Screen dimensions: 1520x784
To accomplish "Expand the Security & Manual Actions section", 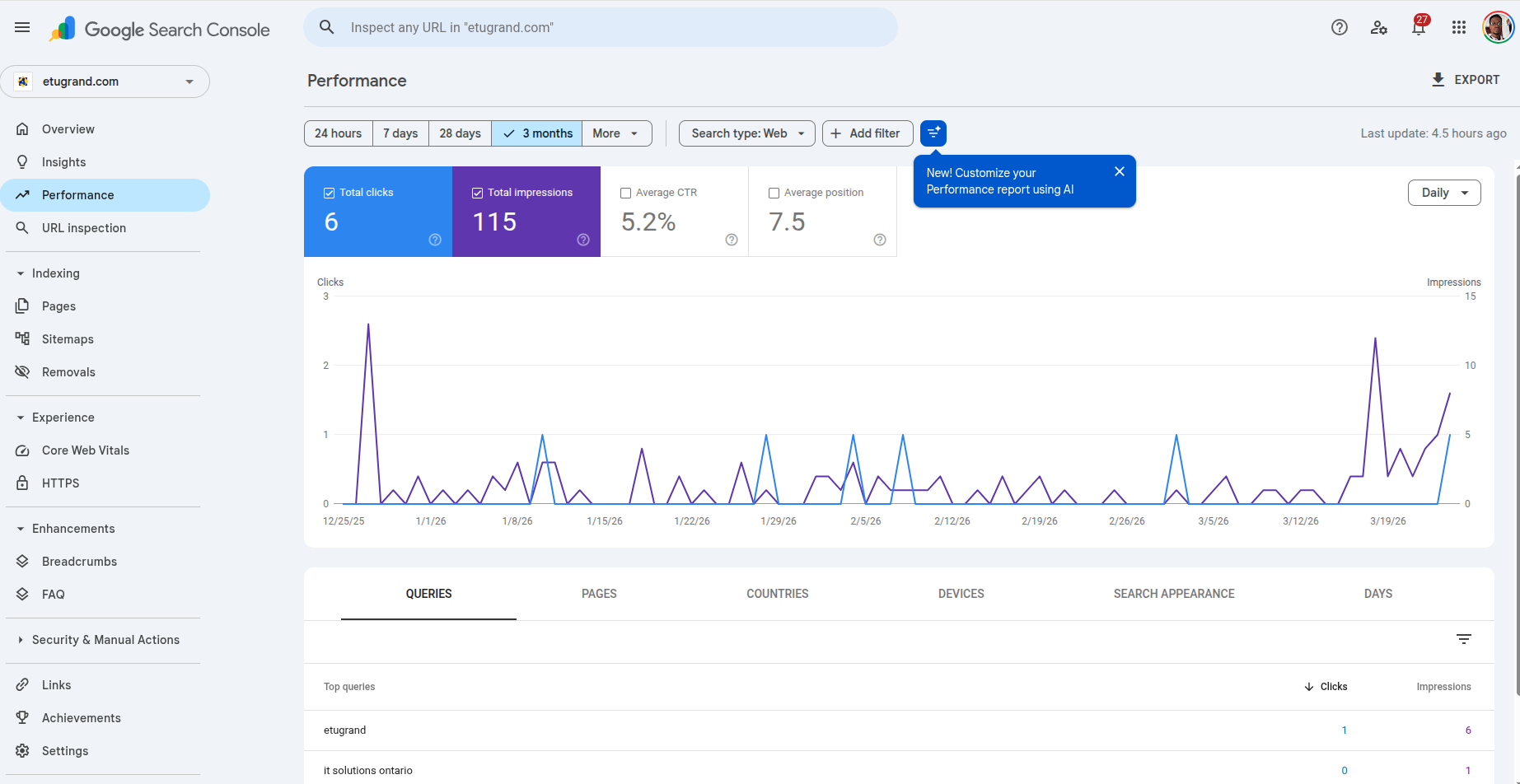I will [105, 640].
